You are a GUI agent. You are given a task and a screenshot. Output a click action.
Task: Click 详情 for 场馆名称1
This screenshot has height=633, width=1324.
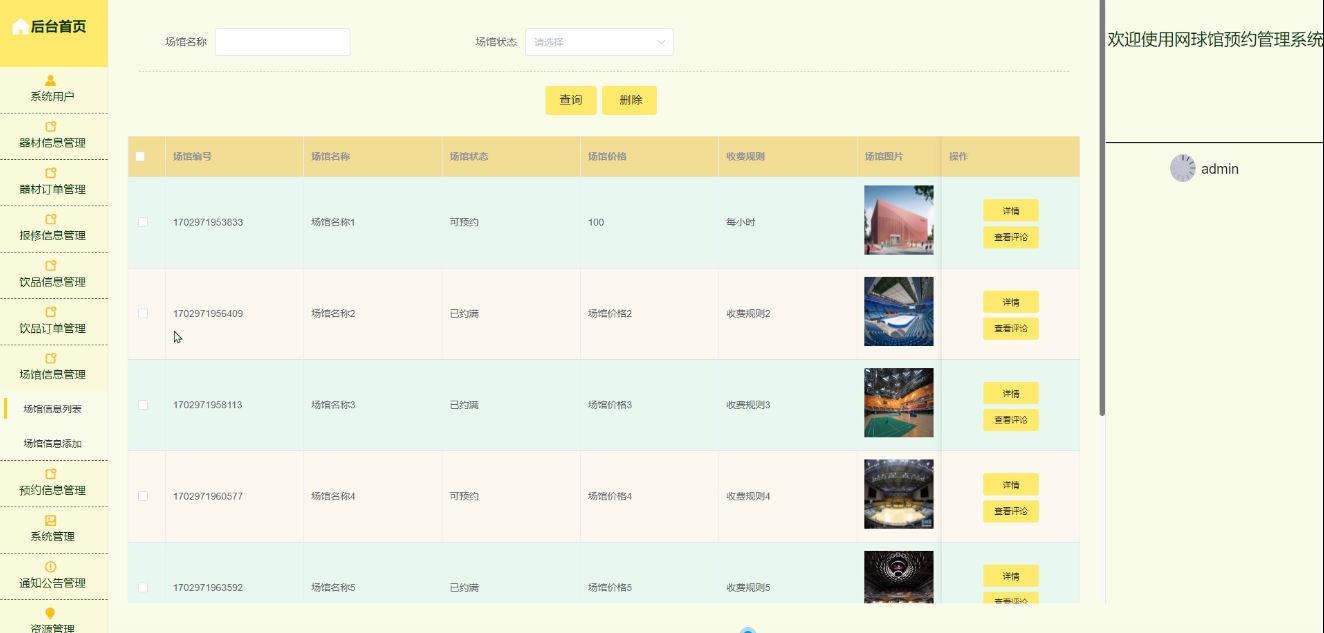(1011, 210)
